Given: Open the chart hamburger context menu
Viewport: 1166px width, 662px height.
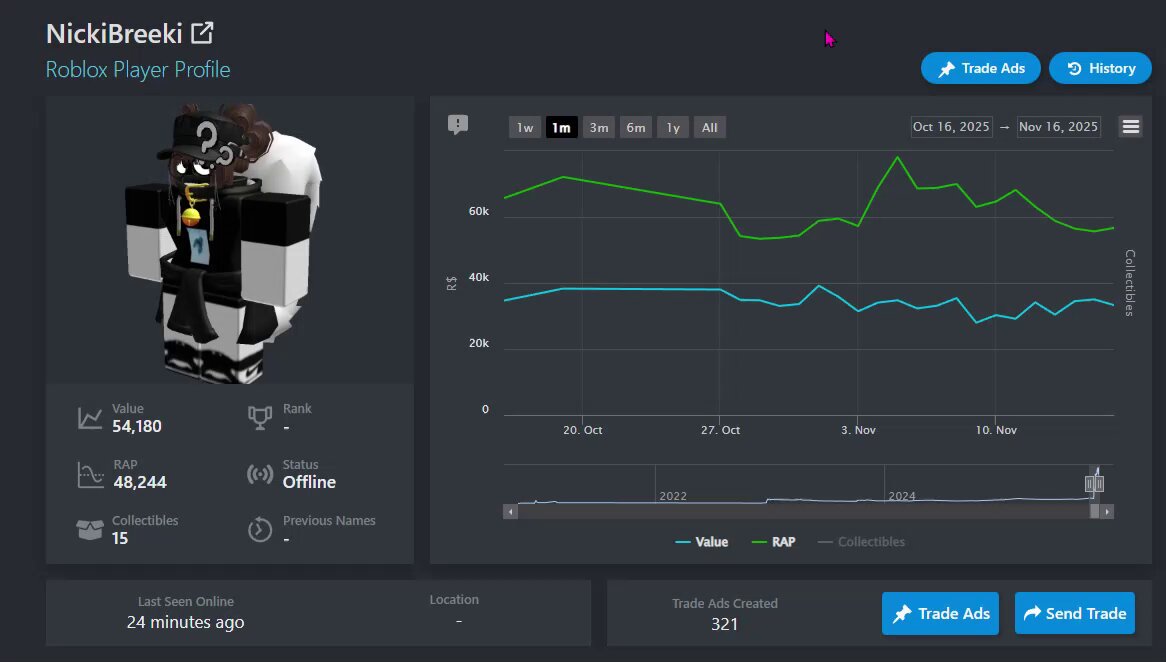Looking at the screenshot, I should (x=1130, y=126).
